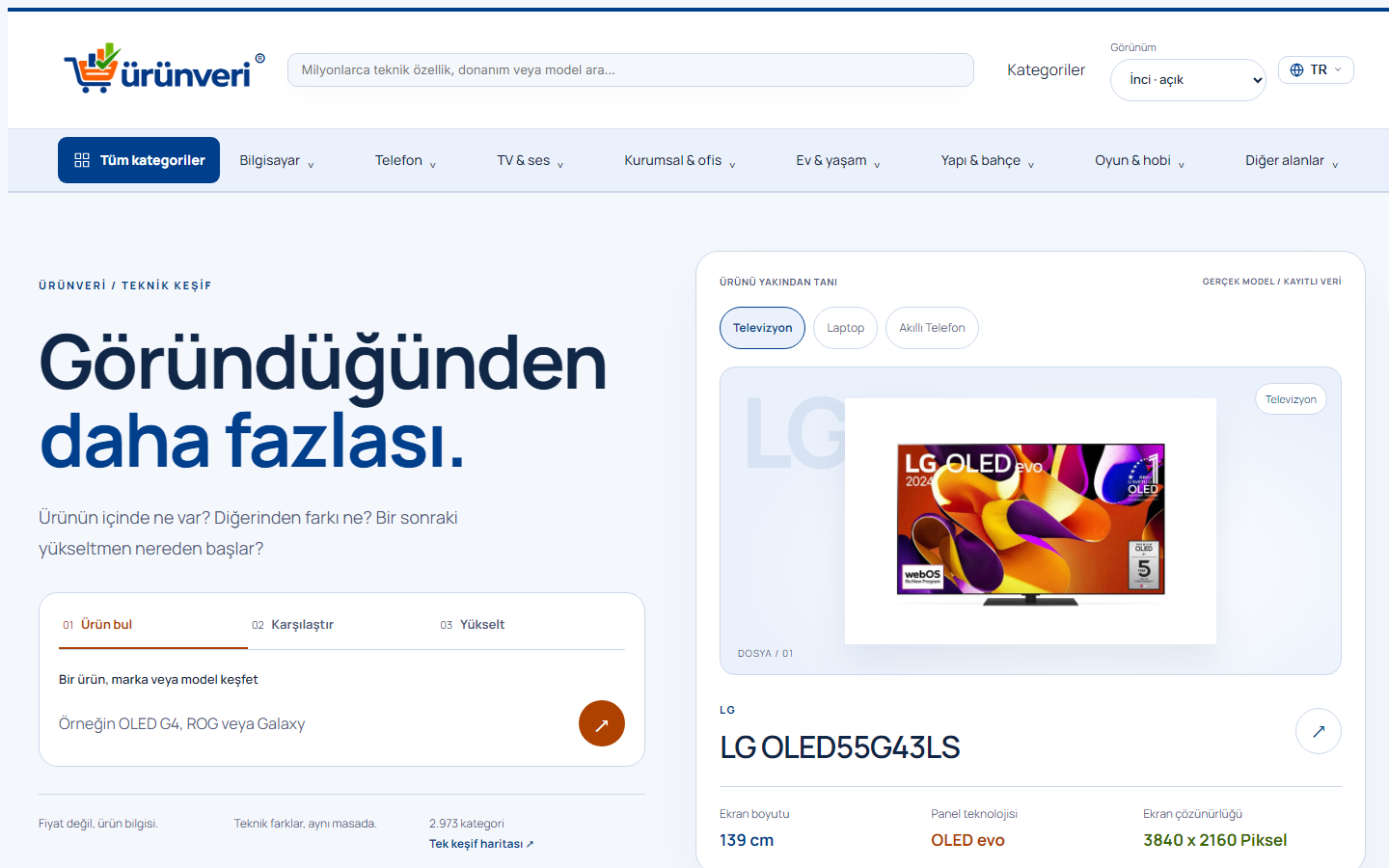This screenshot has width=1389, height=868.
Task: Click the '139 cm' screen size value
Action: tap(747, 840)
